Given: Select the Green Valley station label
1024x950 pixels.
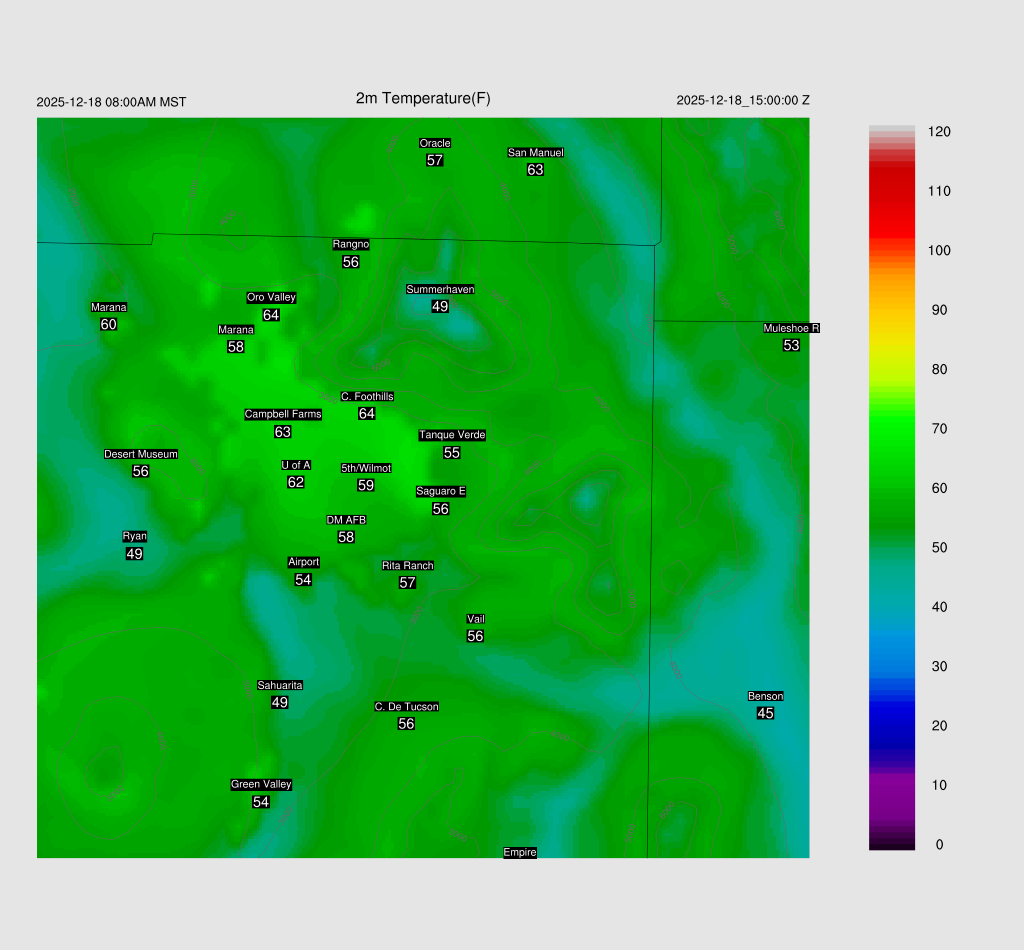Looking at the screenshot, I should [x=261, y=784].
